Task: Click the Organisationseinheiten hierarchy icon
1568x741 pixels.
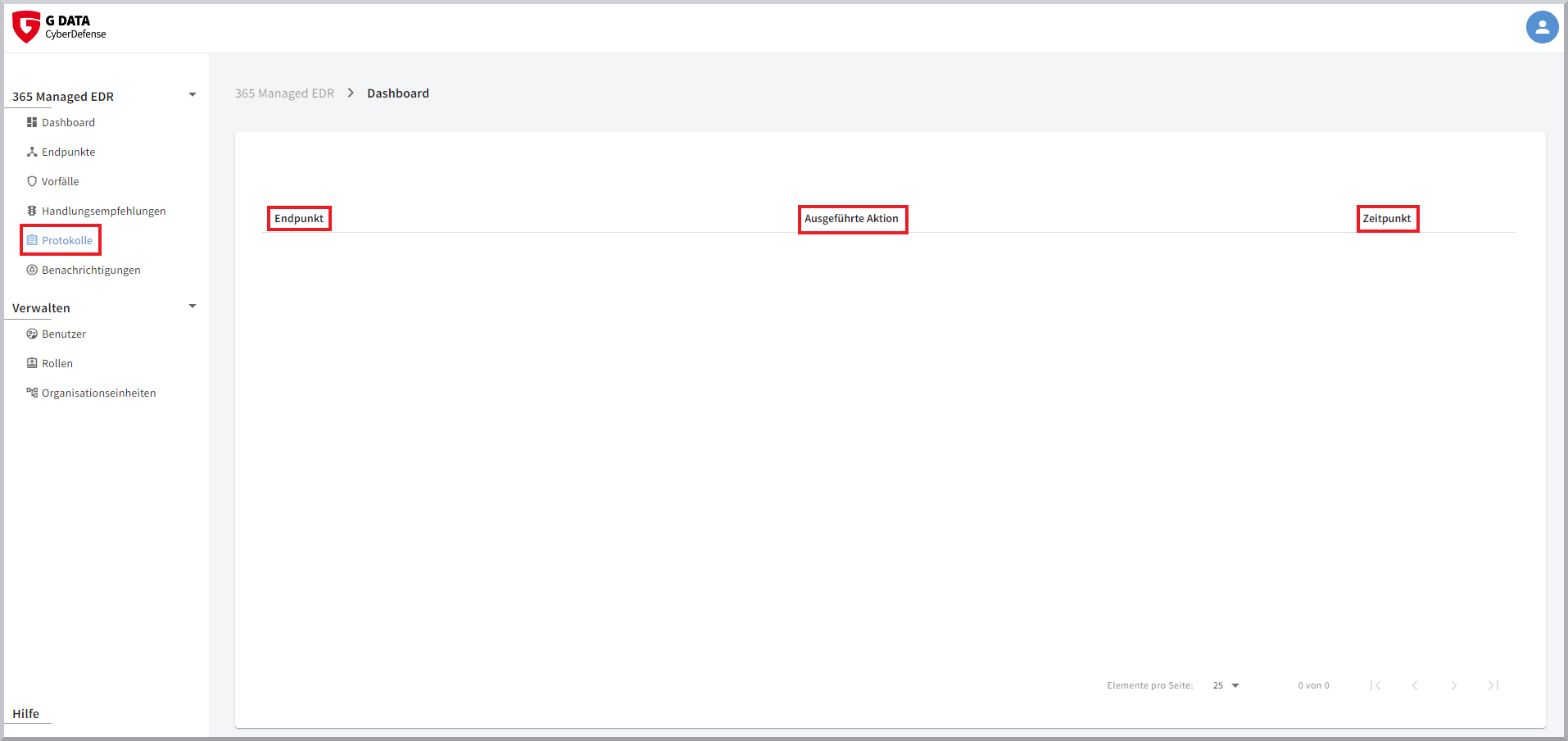Action: pyautogui.click(x=32, y=393)
